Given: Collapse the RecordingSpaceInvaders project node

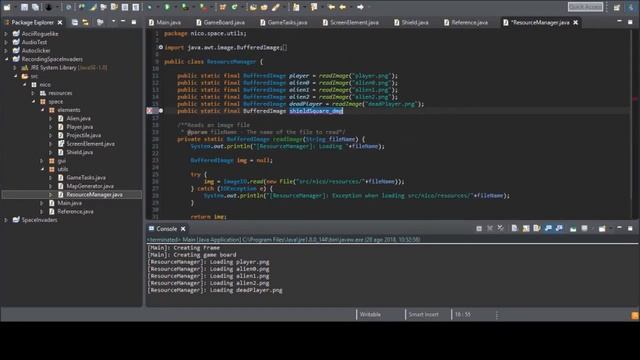Looking at the screenshot, I should [x=6, y=59].
